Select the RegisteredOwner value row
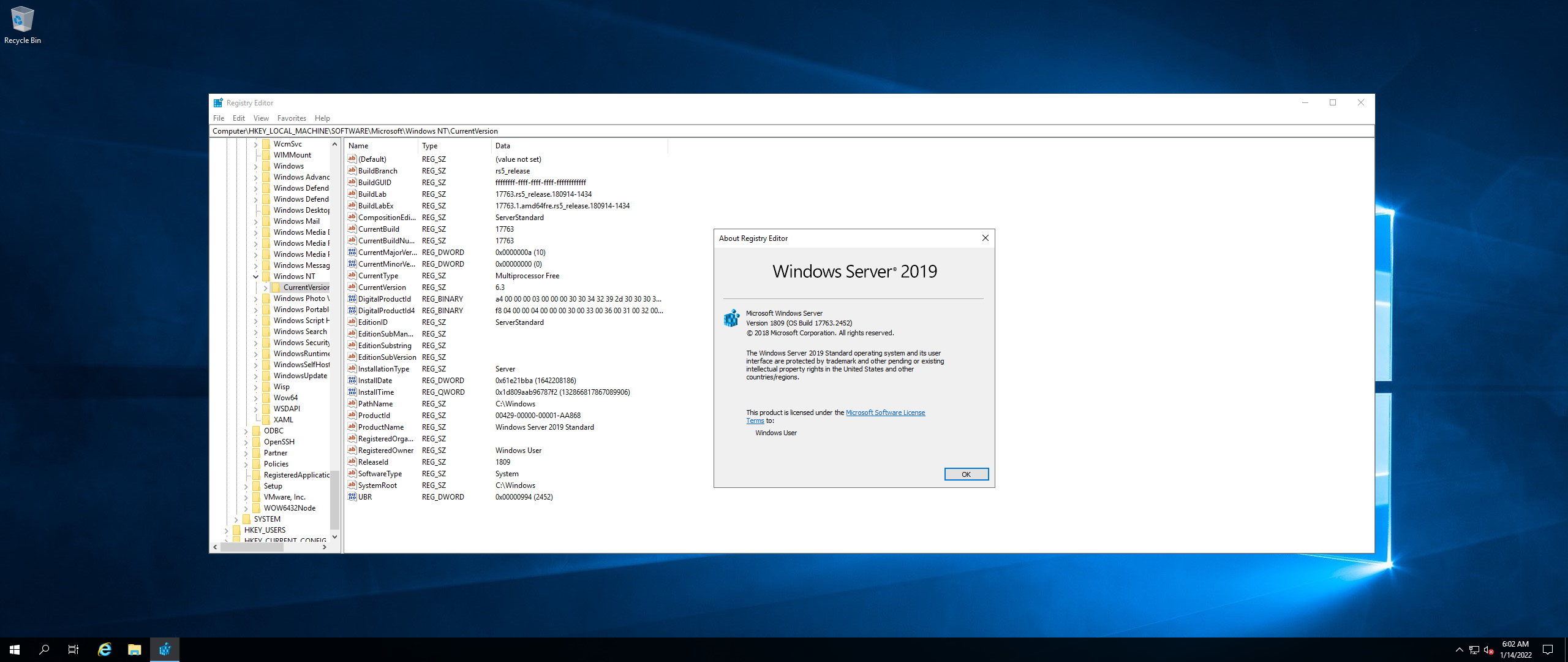 click(505, 450)
